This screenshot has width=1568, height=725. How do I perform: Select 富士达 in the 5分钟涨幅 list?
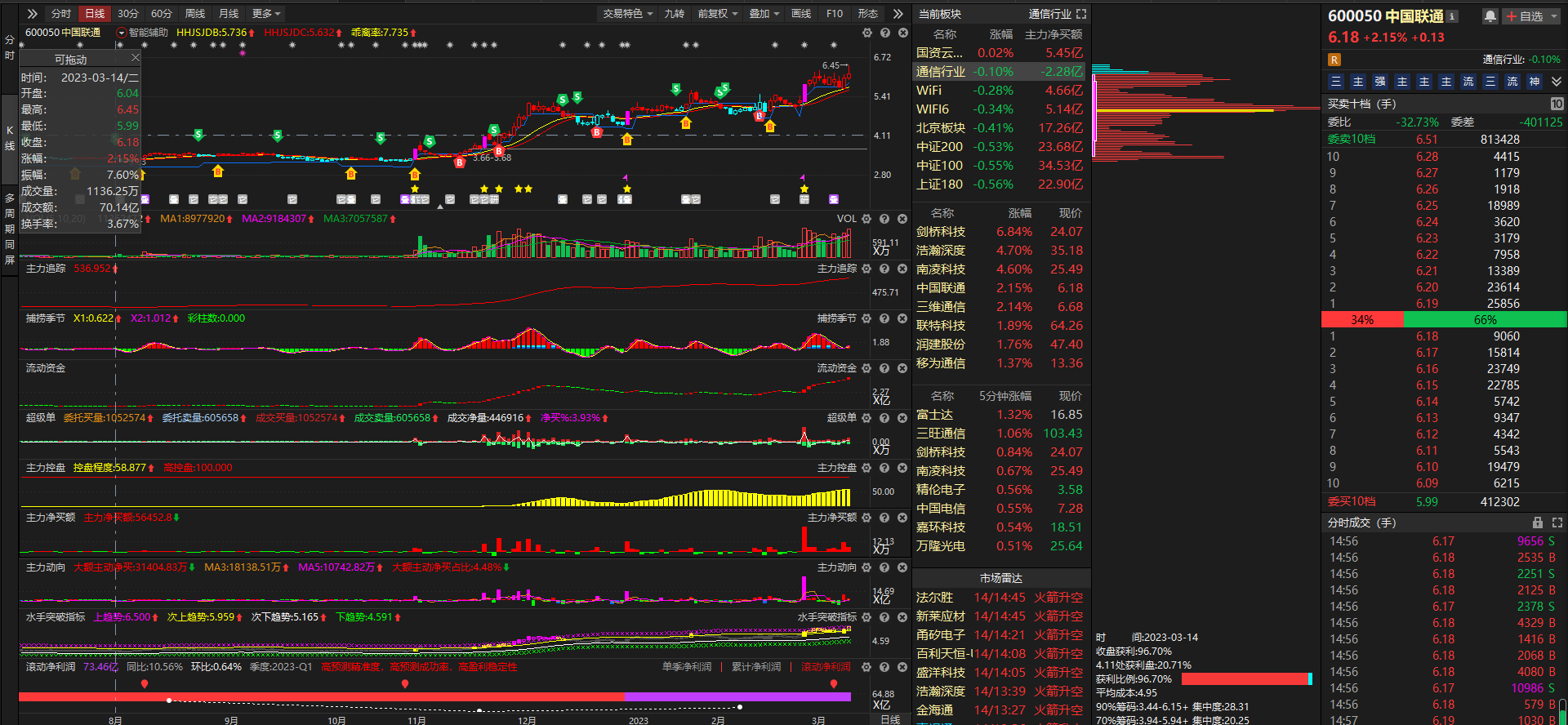click(1000, 415)
